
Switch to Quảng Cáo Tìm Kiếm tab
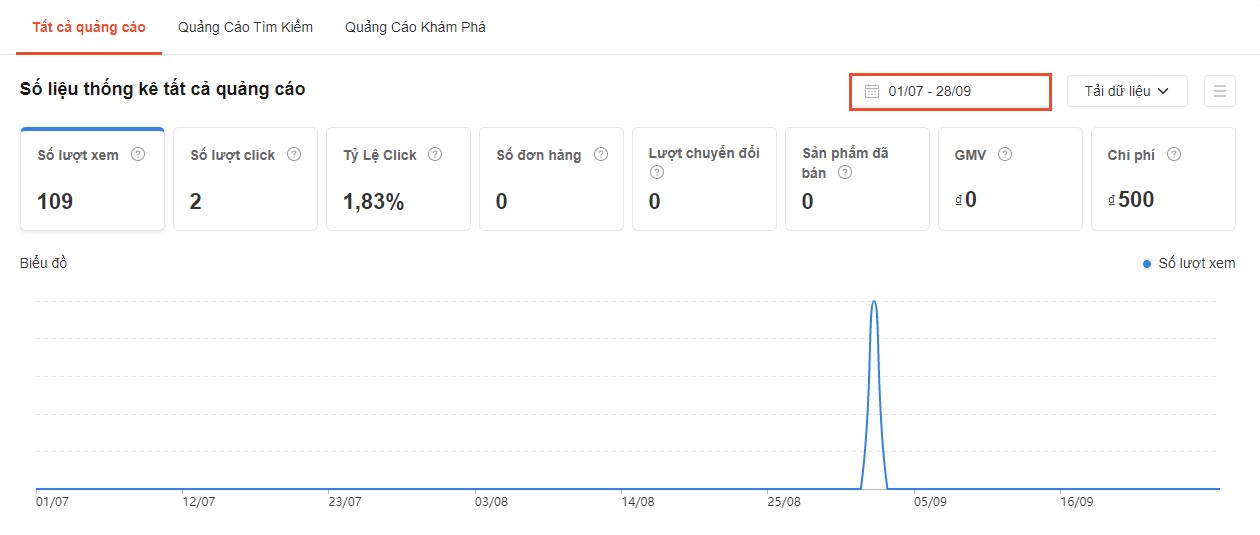click(x=245, y=27)
